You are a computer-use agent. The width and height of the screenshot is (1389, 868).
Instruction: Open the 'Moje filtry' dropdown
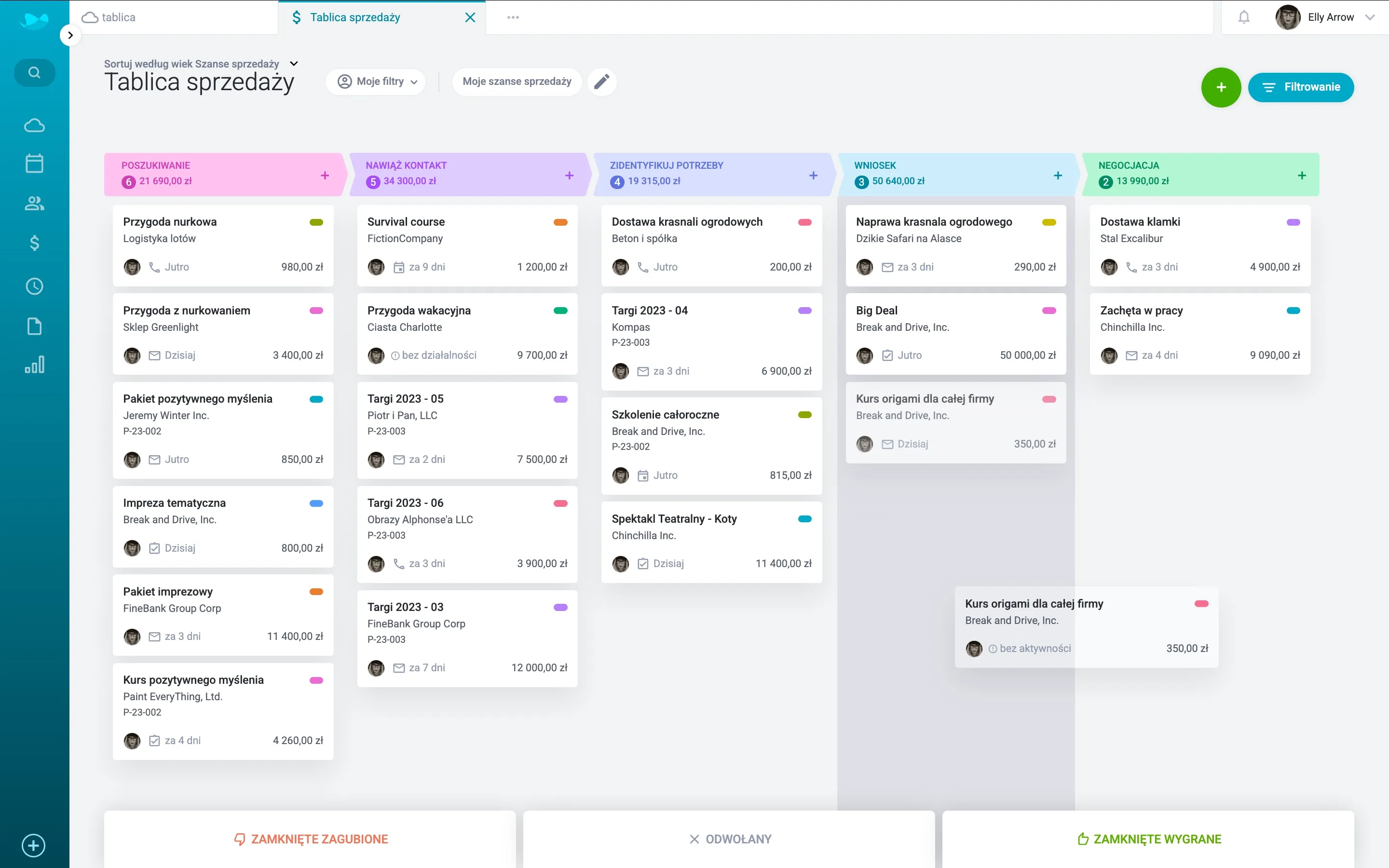click(376, 81)
